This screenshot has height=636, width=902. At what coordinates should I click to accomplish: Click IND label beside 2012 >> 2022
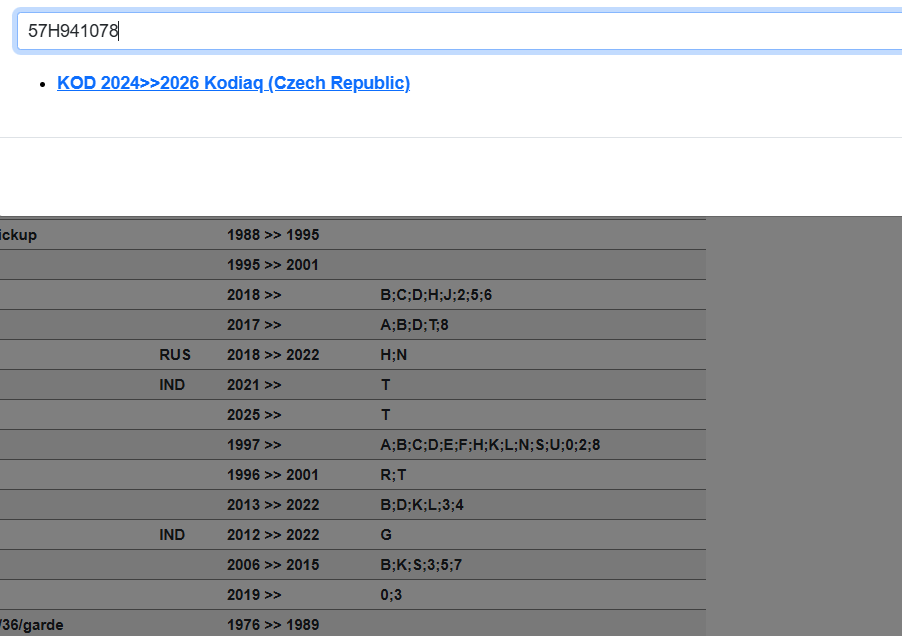172,535
